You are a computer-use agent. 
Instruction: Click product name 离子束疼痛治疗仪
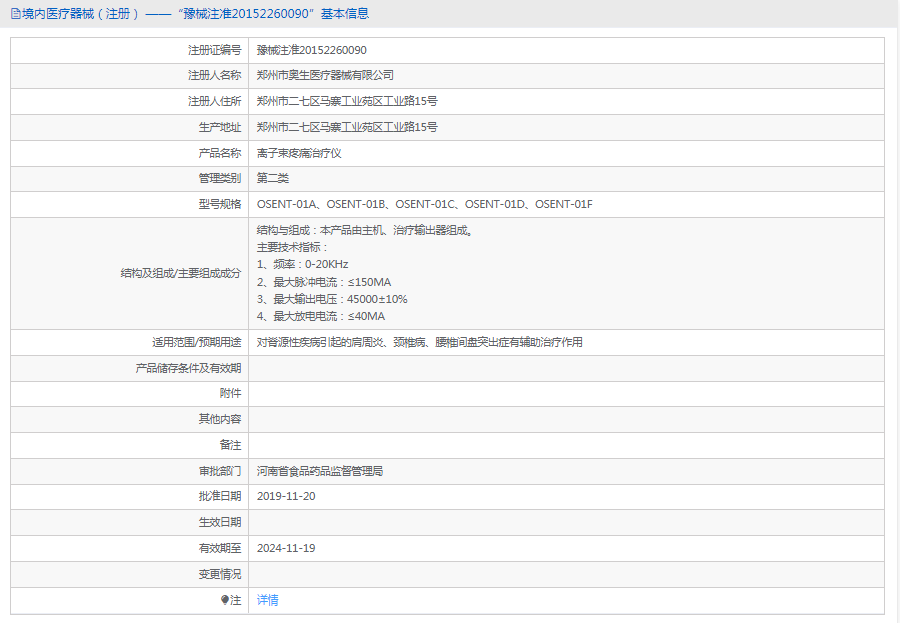coord(299,153)
